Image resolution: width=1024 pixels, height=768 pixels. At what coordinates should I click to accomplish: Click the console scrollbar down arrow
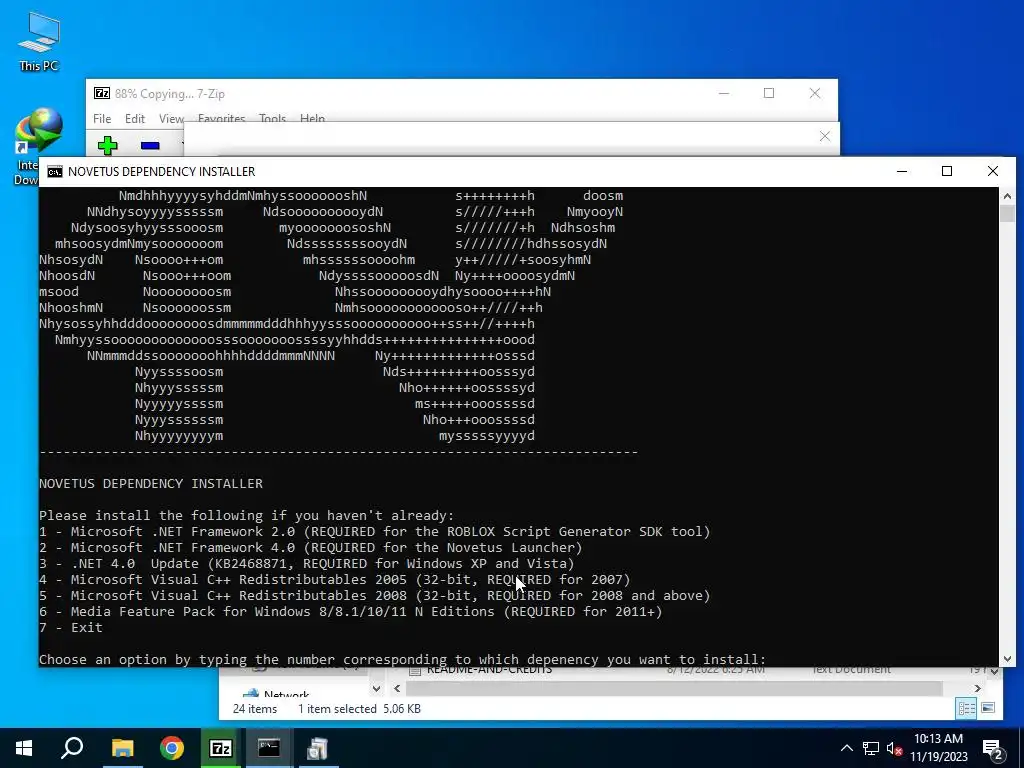[x=1006, y=659]
